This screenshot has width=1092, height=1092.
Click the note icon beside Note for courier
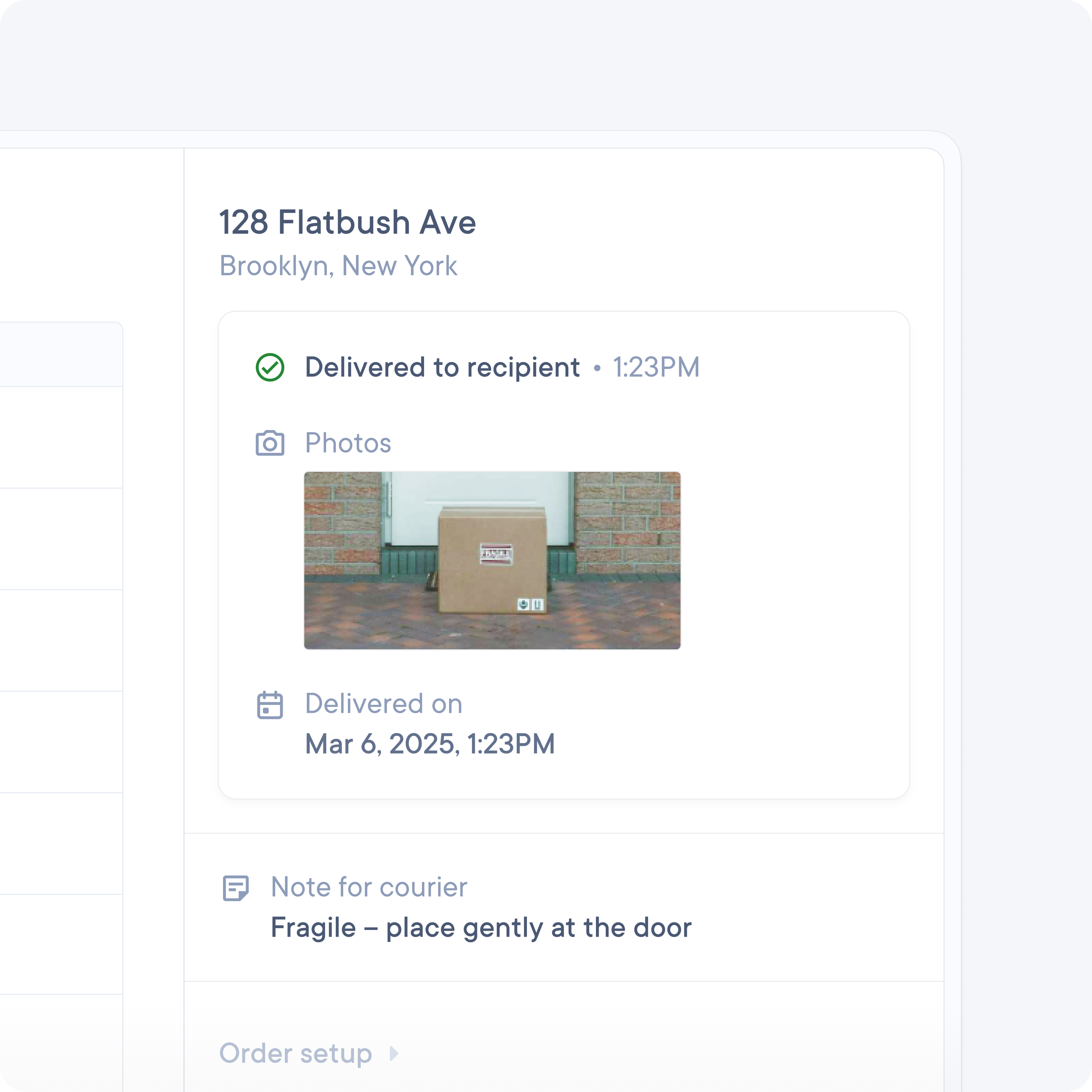pyautogui.click(x=236, y=888)
